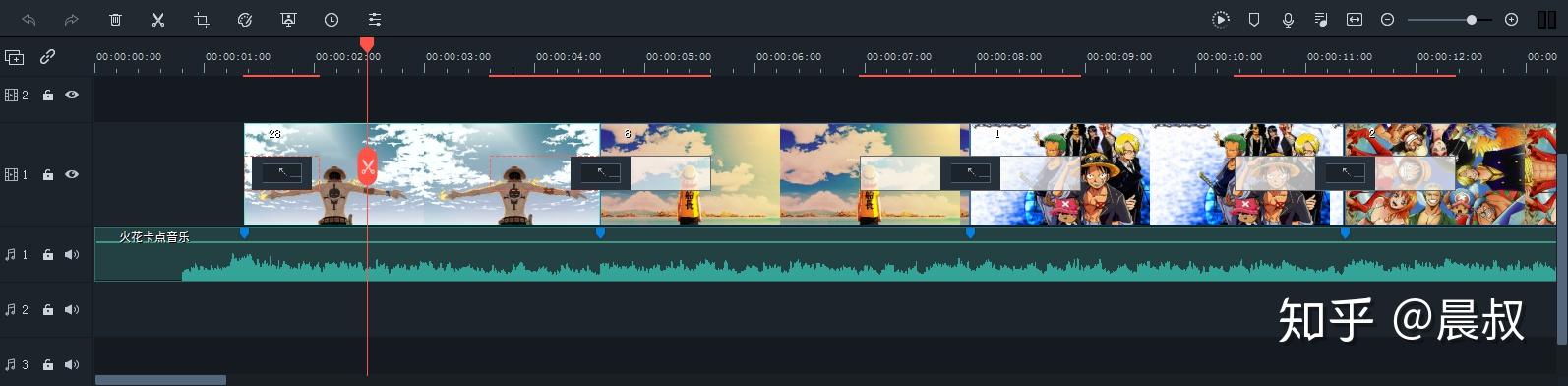Select the last colorful crew clip labeled 2
This screenshot has height=386, width=1568.
[1450, 174]
